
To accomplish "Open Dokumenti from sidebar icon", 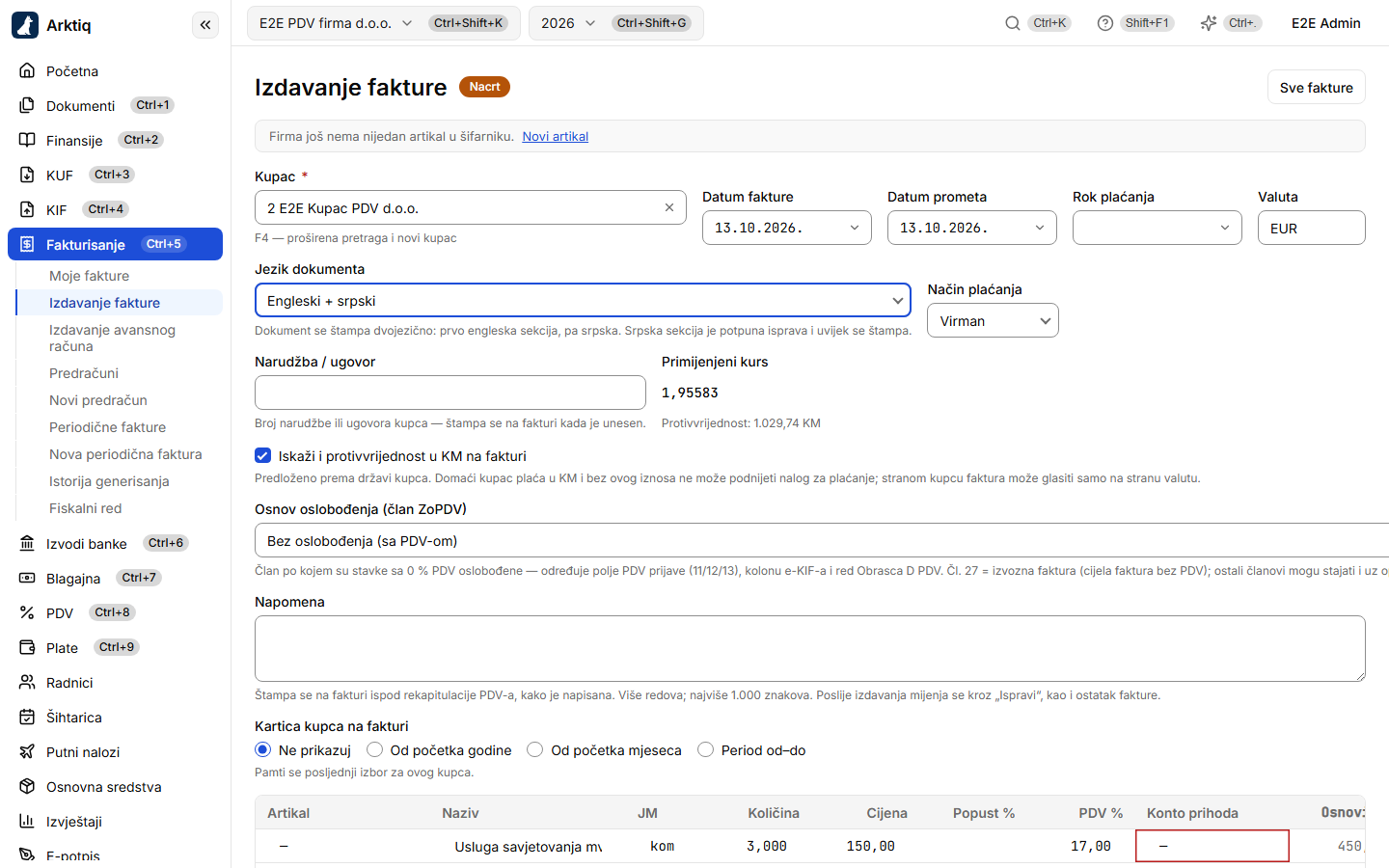I will click(x=27, y=105).
